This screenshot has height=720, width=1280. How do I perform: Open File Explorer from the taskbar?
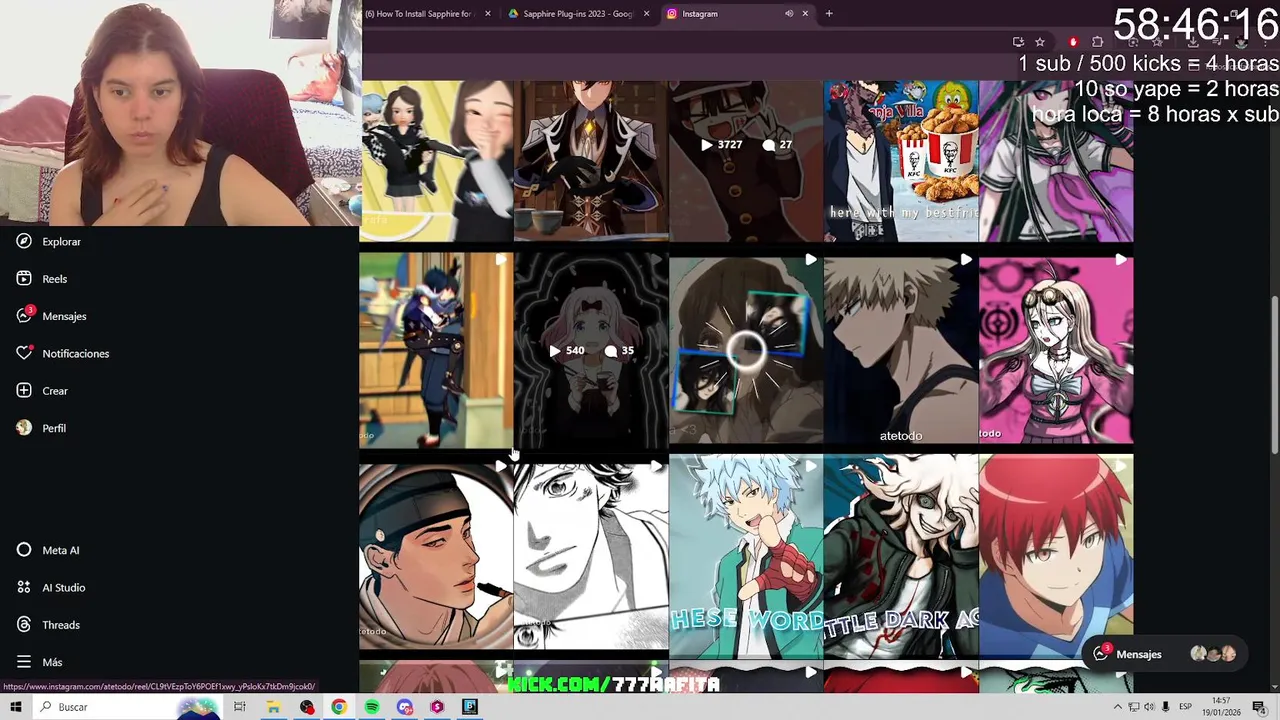[x=273, y=707]
